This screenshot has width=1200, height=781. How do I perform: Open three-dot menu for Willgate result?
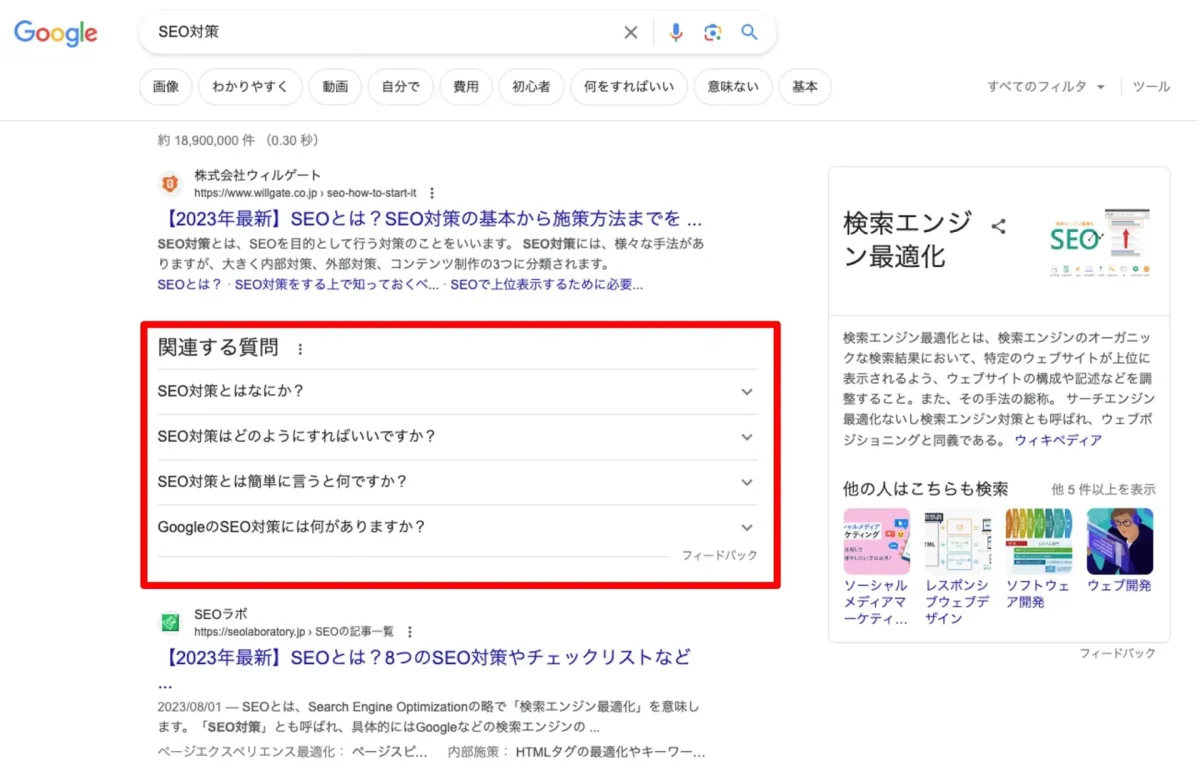[x=432, y=193]
